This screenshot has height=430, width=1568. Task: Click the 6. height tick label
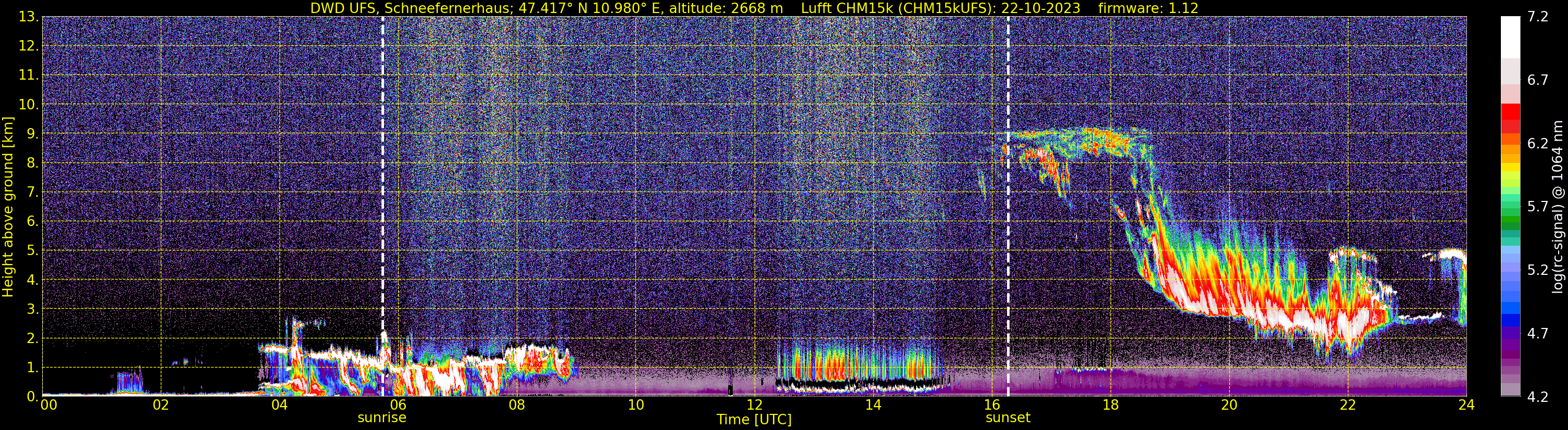32,222
